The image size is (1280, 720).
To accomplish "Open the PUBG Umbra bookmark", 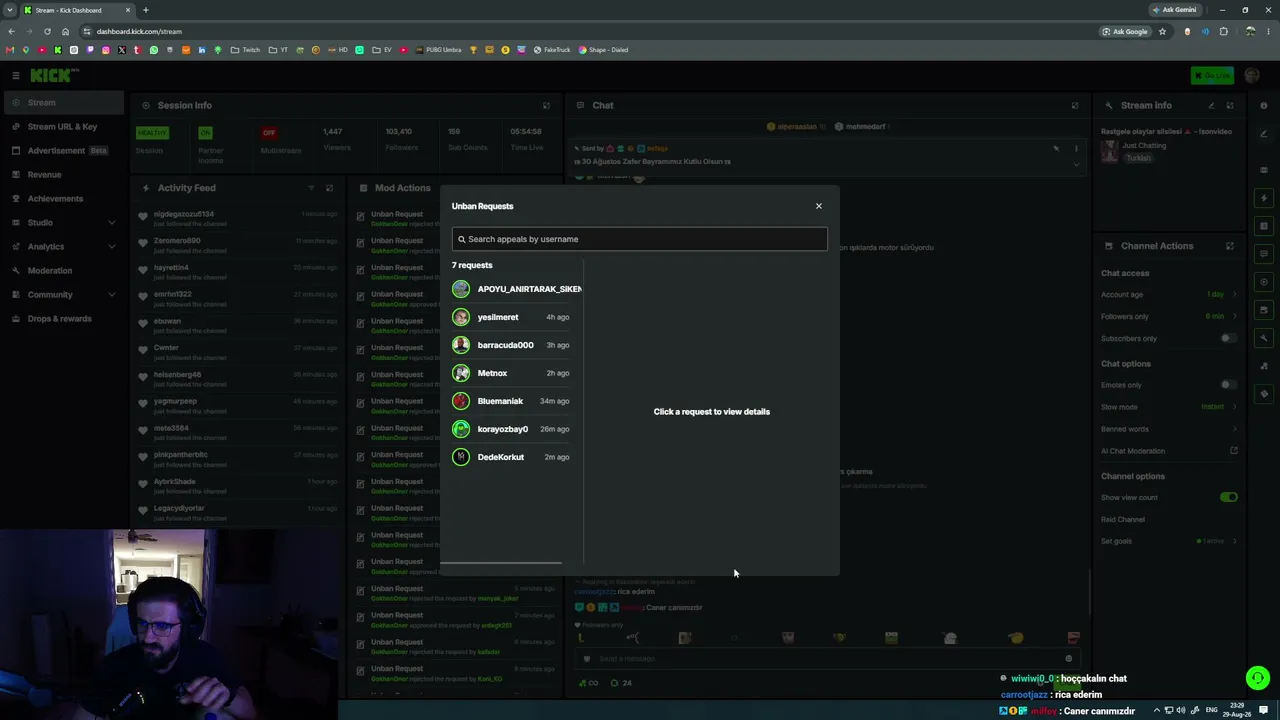I will [x=438, y=50].
